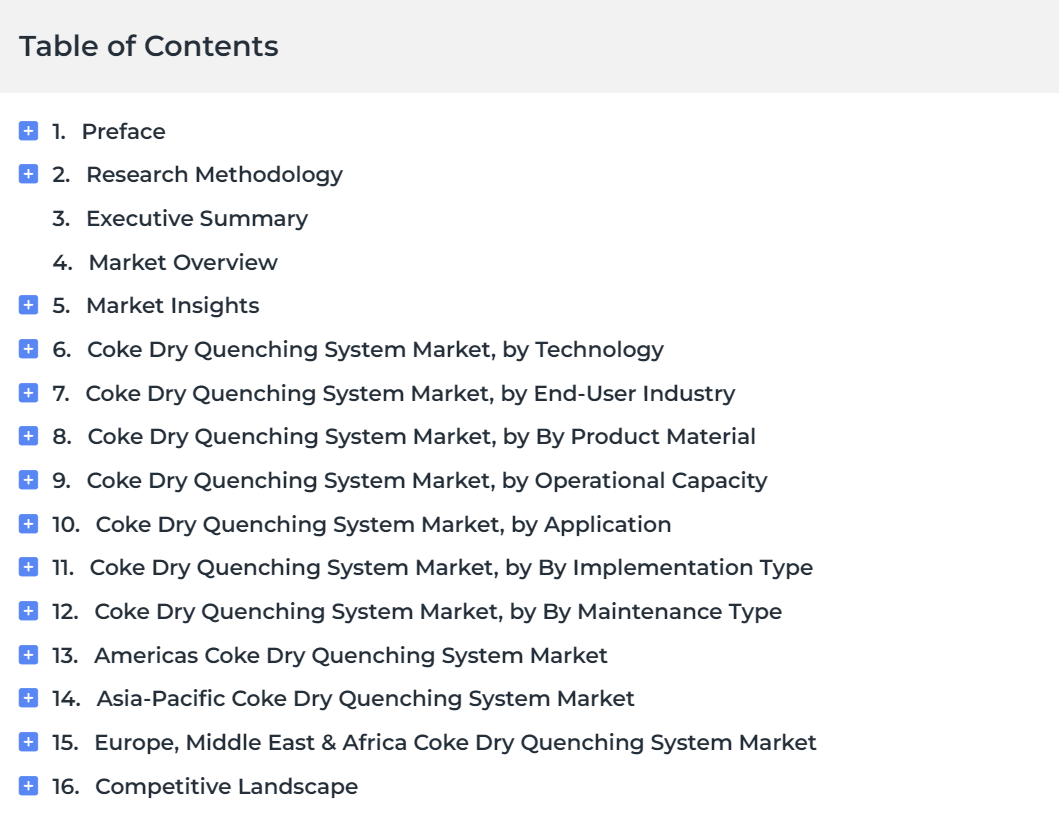Open the Market Overview entry

click(x=183, y=262)
